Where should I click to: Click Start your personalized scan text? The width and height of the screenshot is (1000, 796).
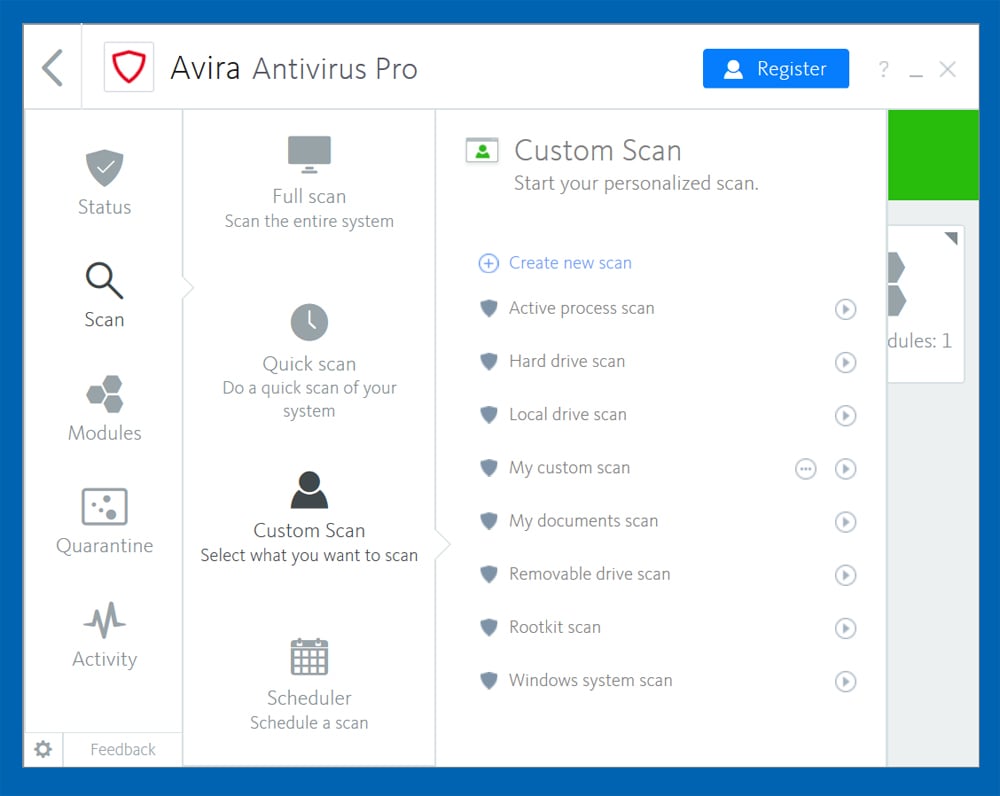pyautogui.click(x=636, y=184)
